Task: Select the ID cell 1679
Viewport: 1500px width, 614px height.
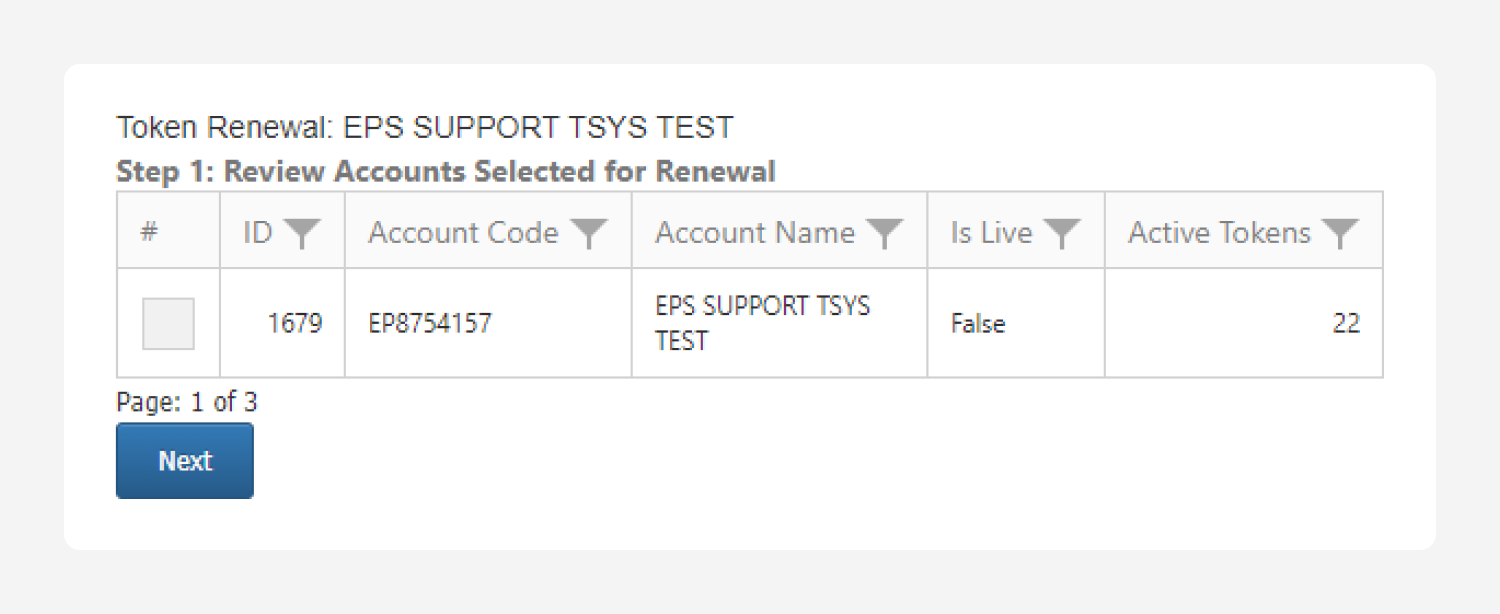Action: pos(295,324)
